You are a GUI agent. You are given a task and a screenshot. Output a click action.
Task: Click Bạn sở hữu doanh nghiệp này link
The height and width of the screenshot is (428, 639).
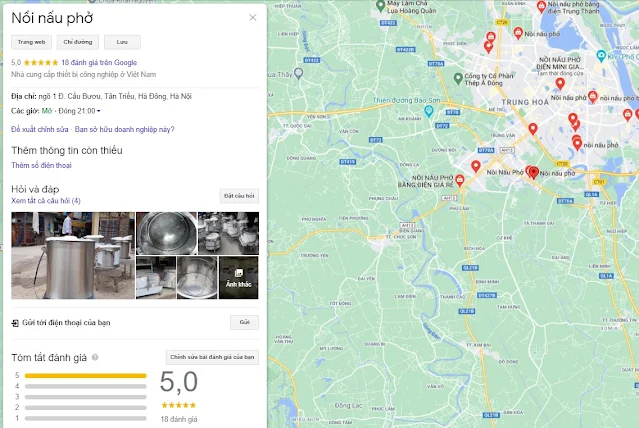click(124, 129)
